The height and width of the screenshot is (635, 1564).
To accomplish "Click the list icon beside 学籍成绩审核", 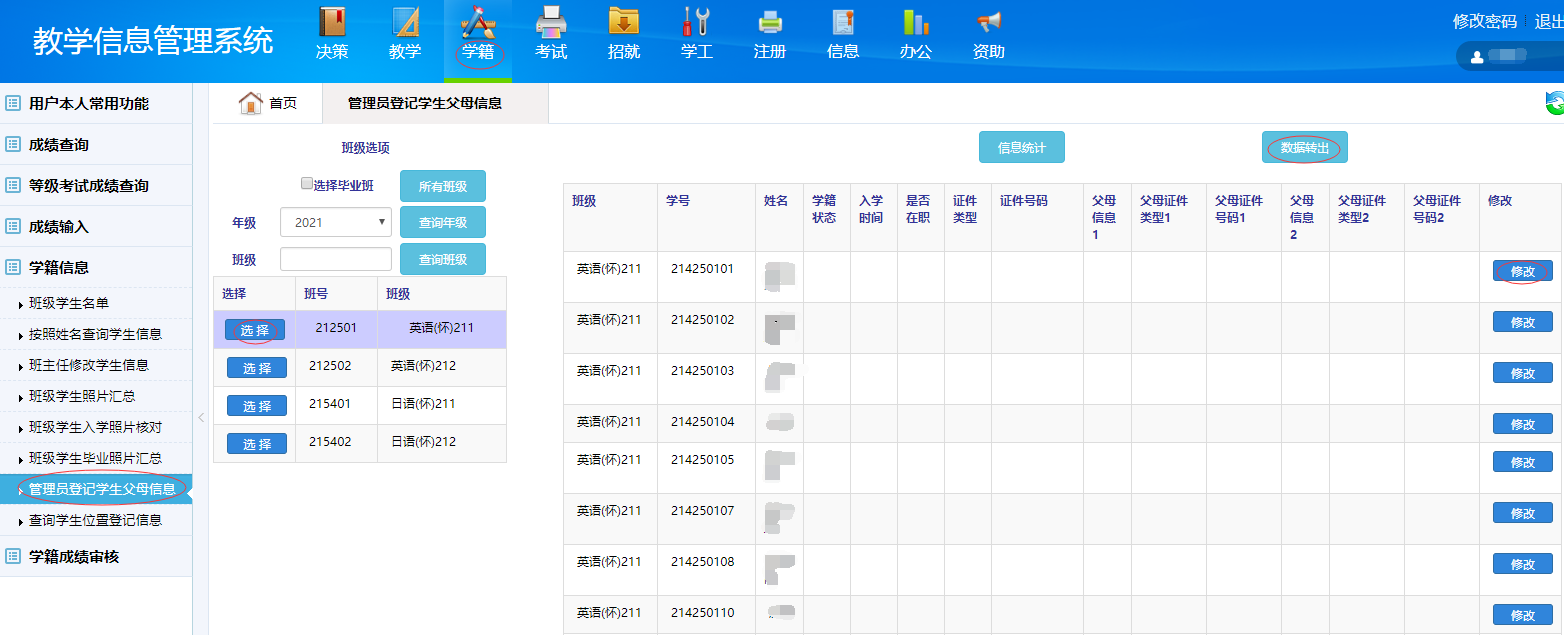I will tap(13, 556).
